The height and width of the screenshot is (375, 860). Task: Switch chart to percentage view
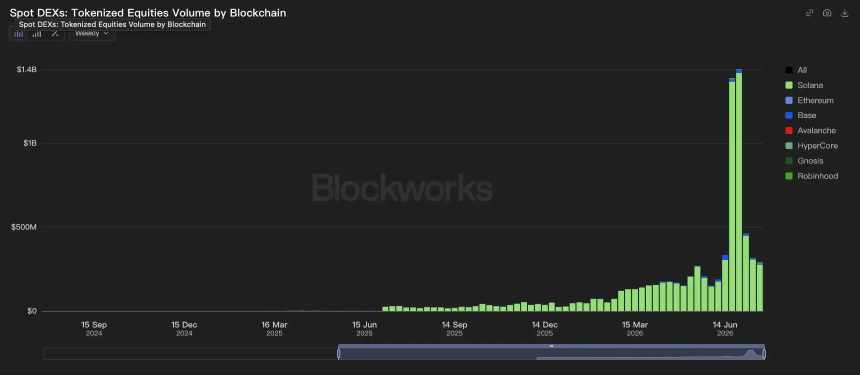coord(55,33)
